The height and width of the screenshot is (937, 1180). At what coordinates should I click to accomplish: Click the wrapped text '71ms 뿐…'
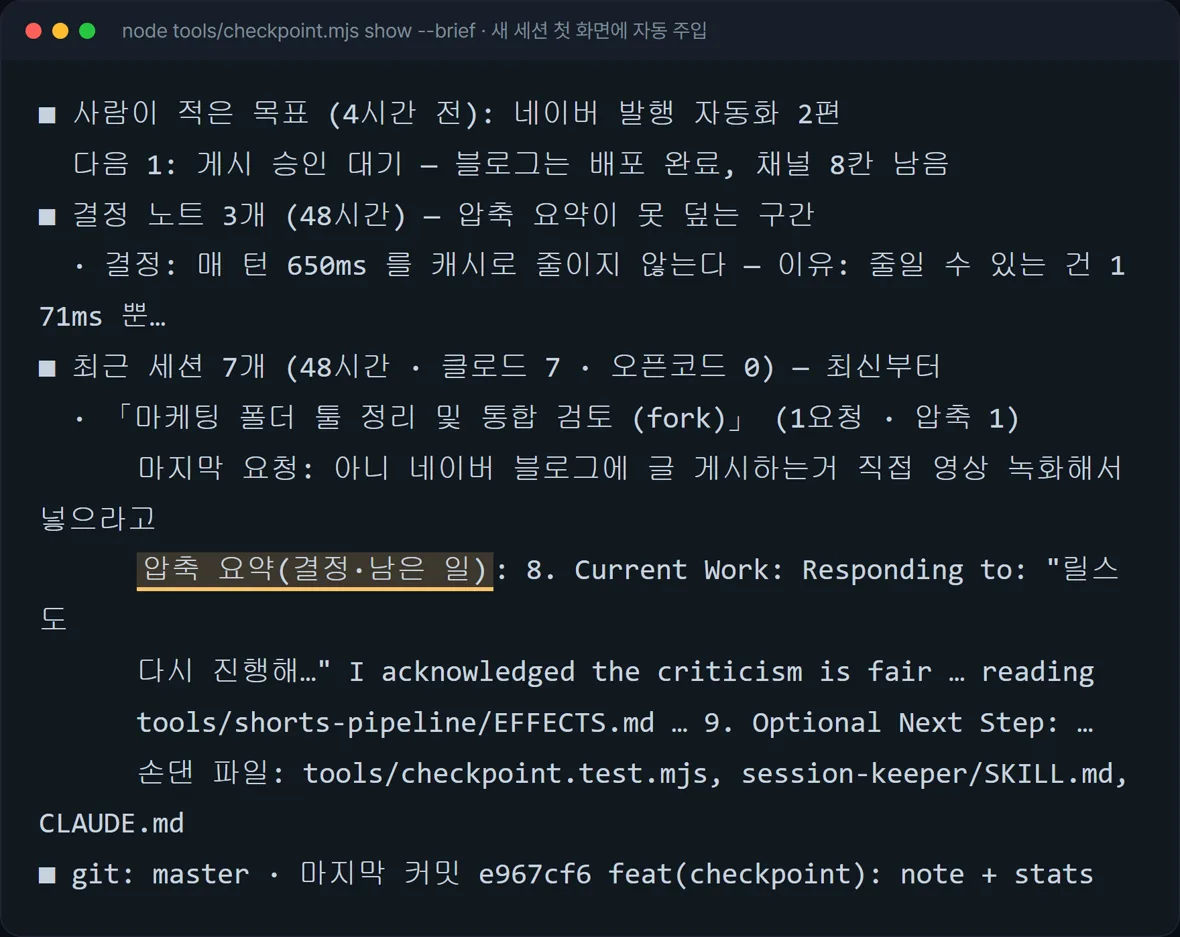click(102, 316)
